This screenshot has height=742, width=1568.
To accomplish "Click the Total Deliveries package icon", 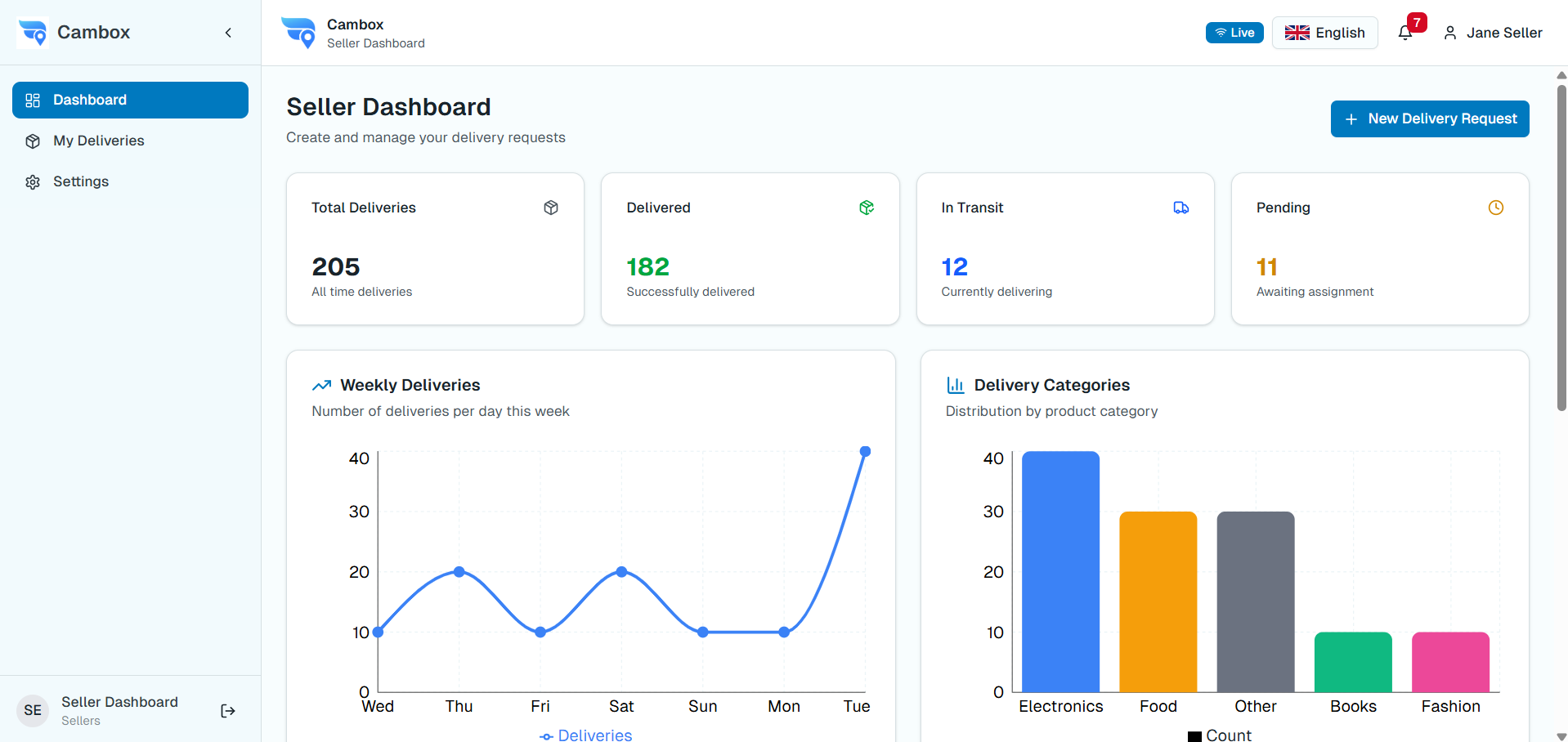I will (551, 208).
